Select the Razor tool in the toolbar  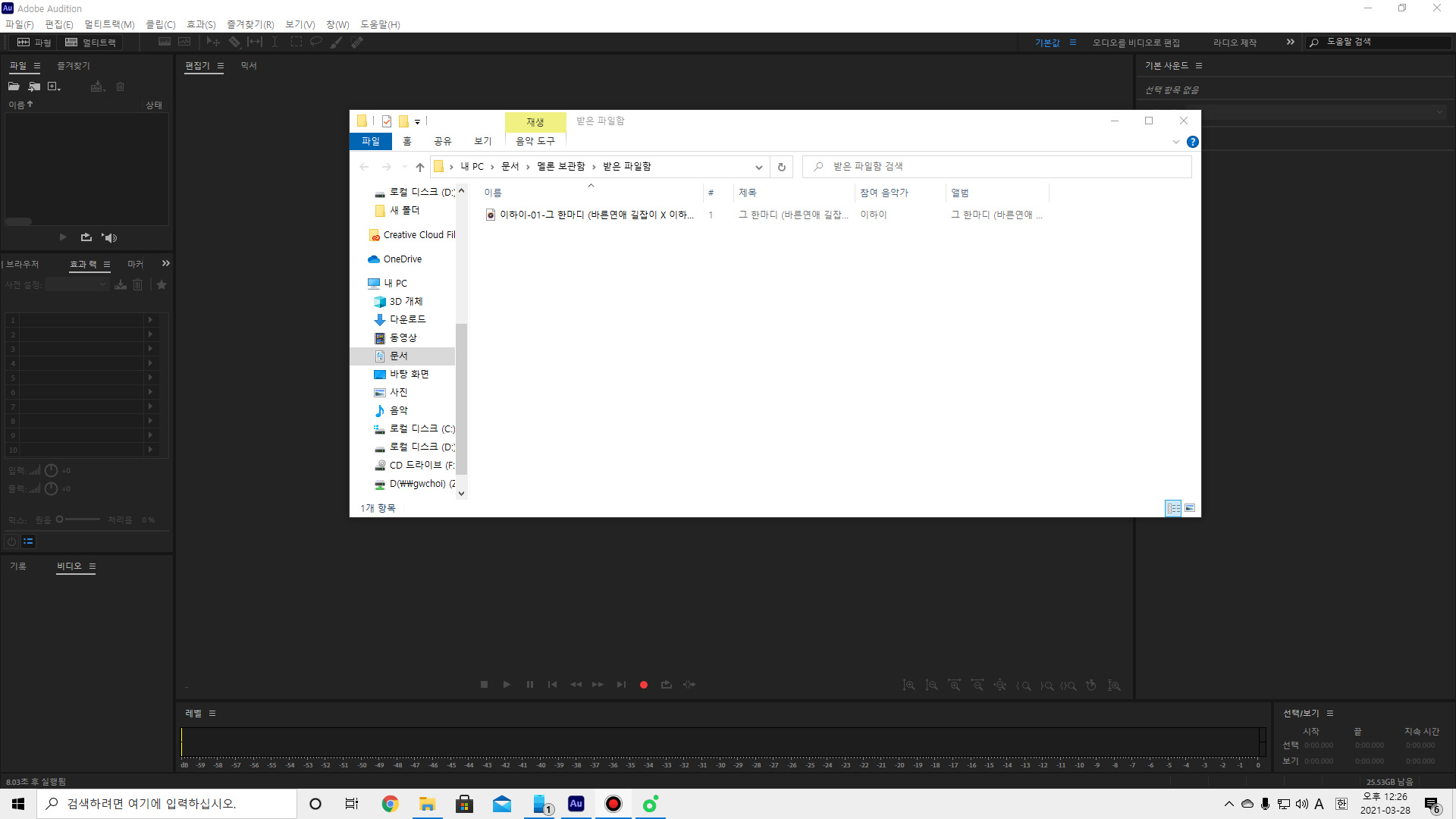(234, 42)
